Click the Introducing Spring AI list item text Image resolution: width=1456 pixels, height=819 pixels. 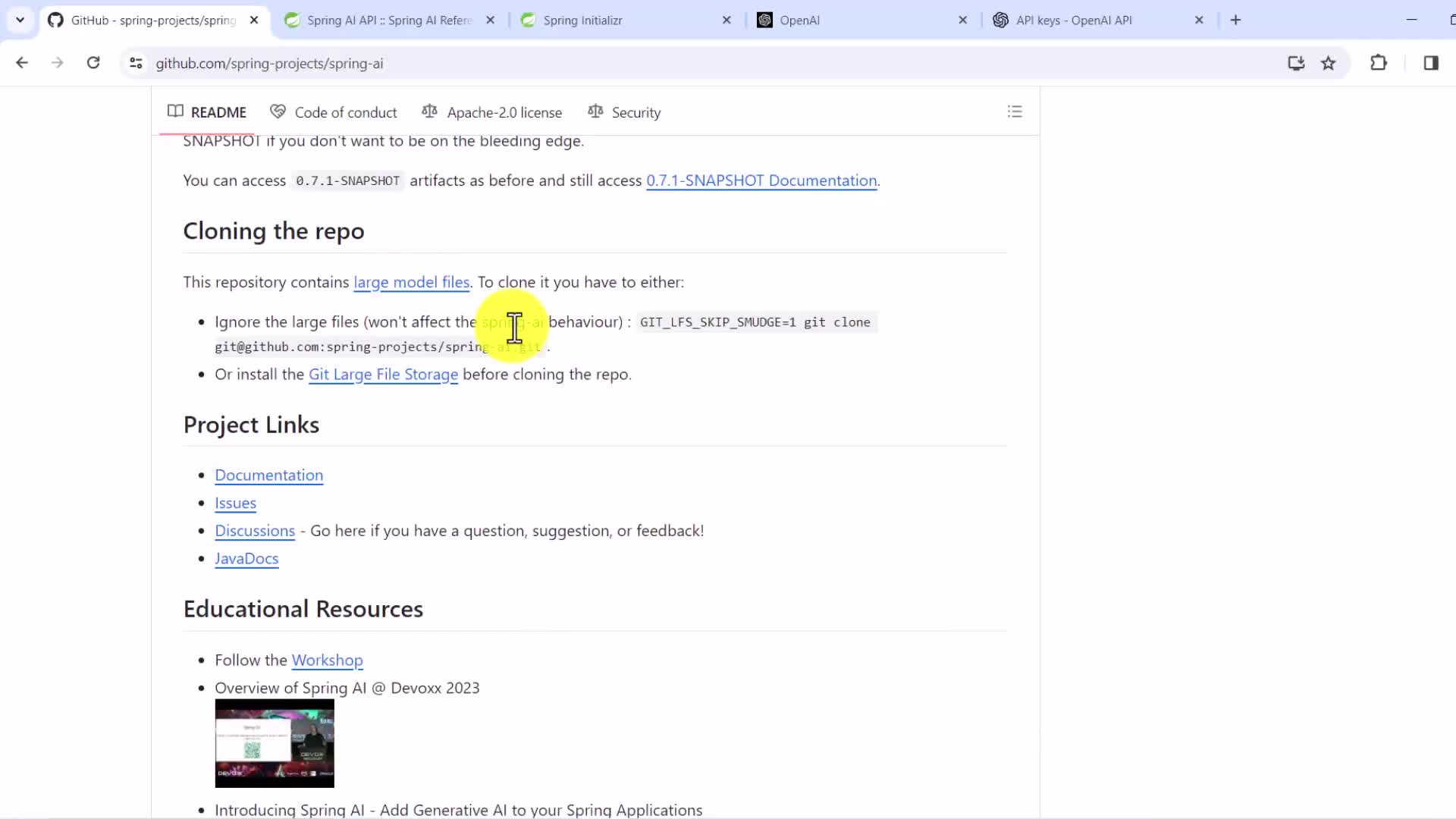pyautogui.click(x=459, y=810)
